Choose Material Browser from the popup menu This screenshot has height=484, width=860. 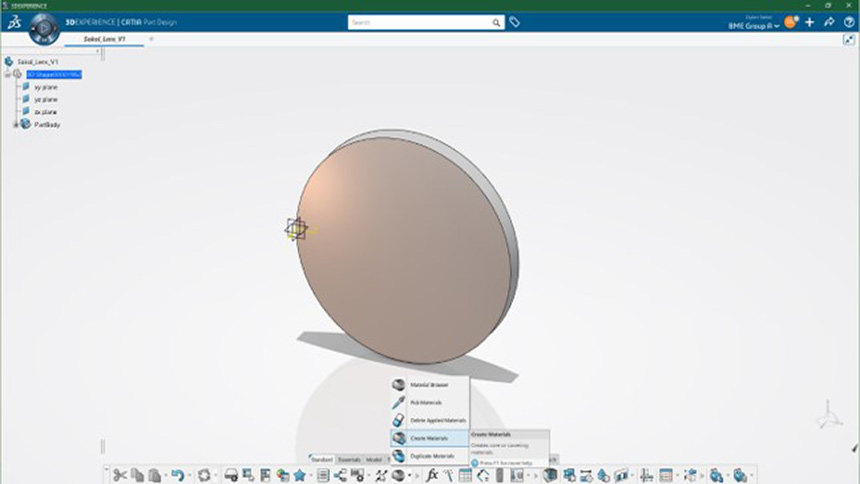pyautogui.click(x=429, y=385)
